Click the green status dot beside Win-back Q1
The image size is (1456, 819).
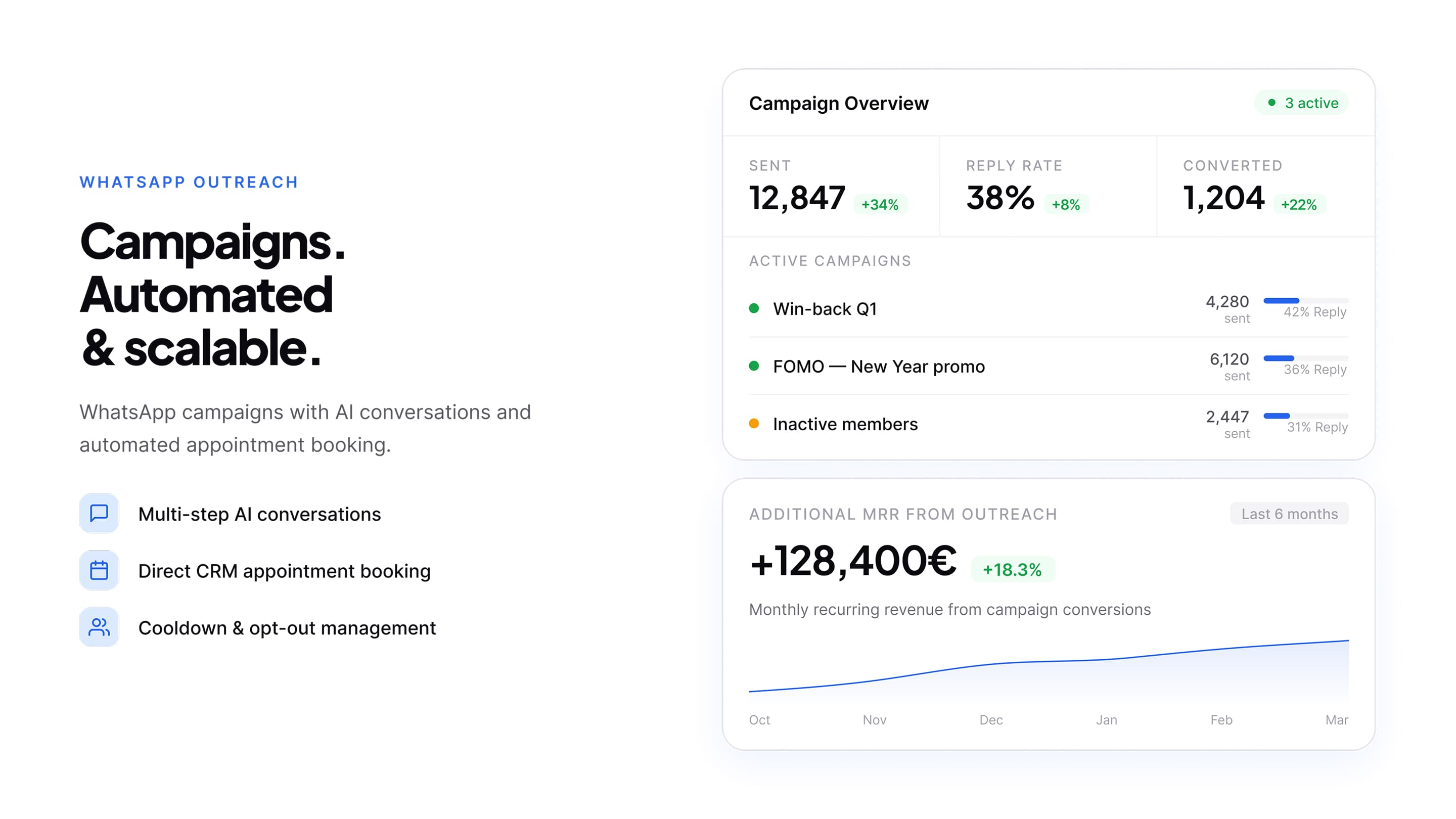(753, 308)
